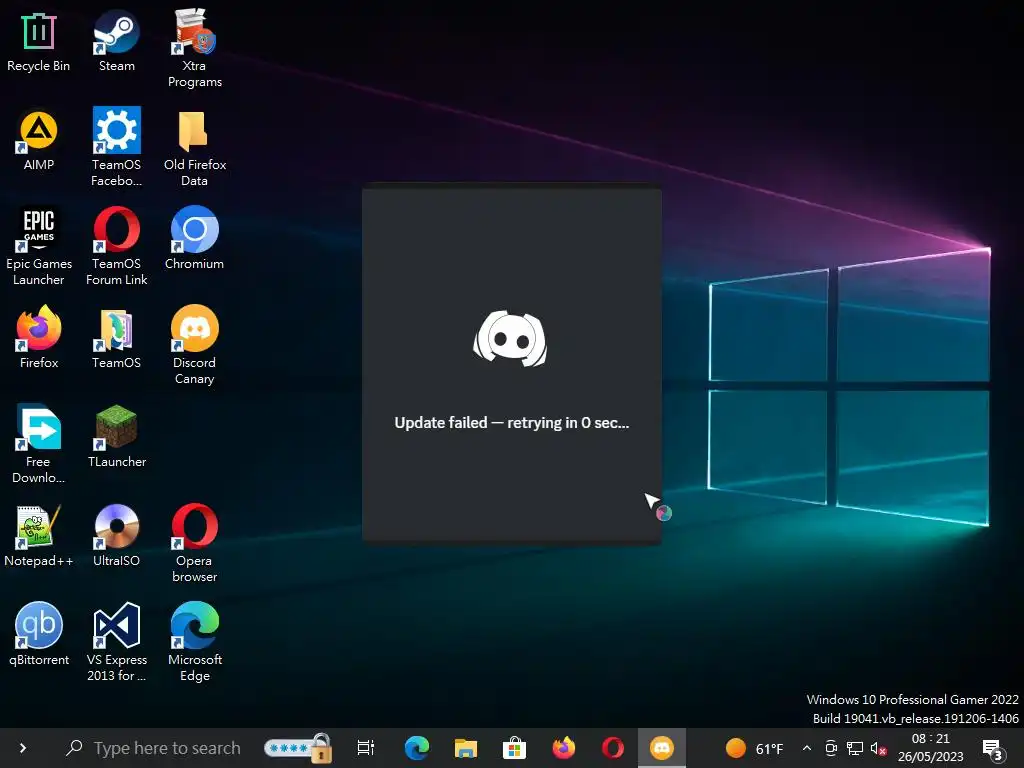Open the Microsoft Edge desktop shortcut

point(195,643)
